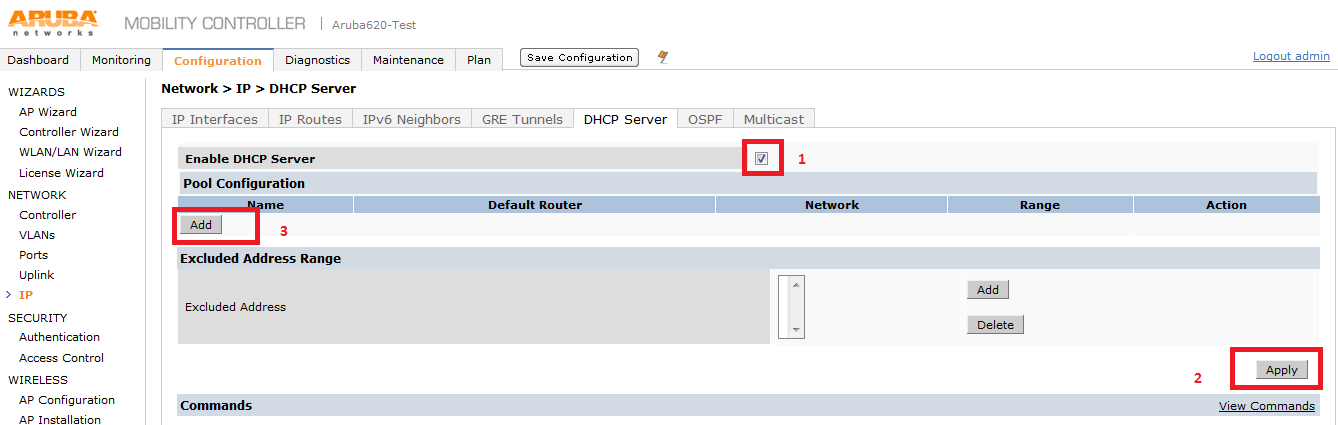Click the pin icon beside Save Configuration

(x=662, y=58)
